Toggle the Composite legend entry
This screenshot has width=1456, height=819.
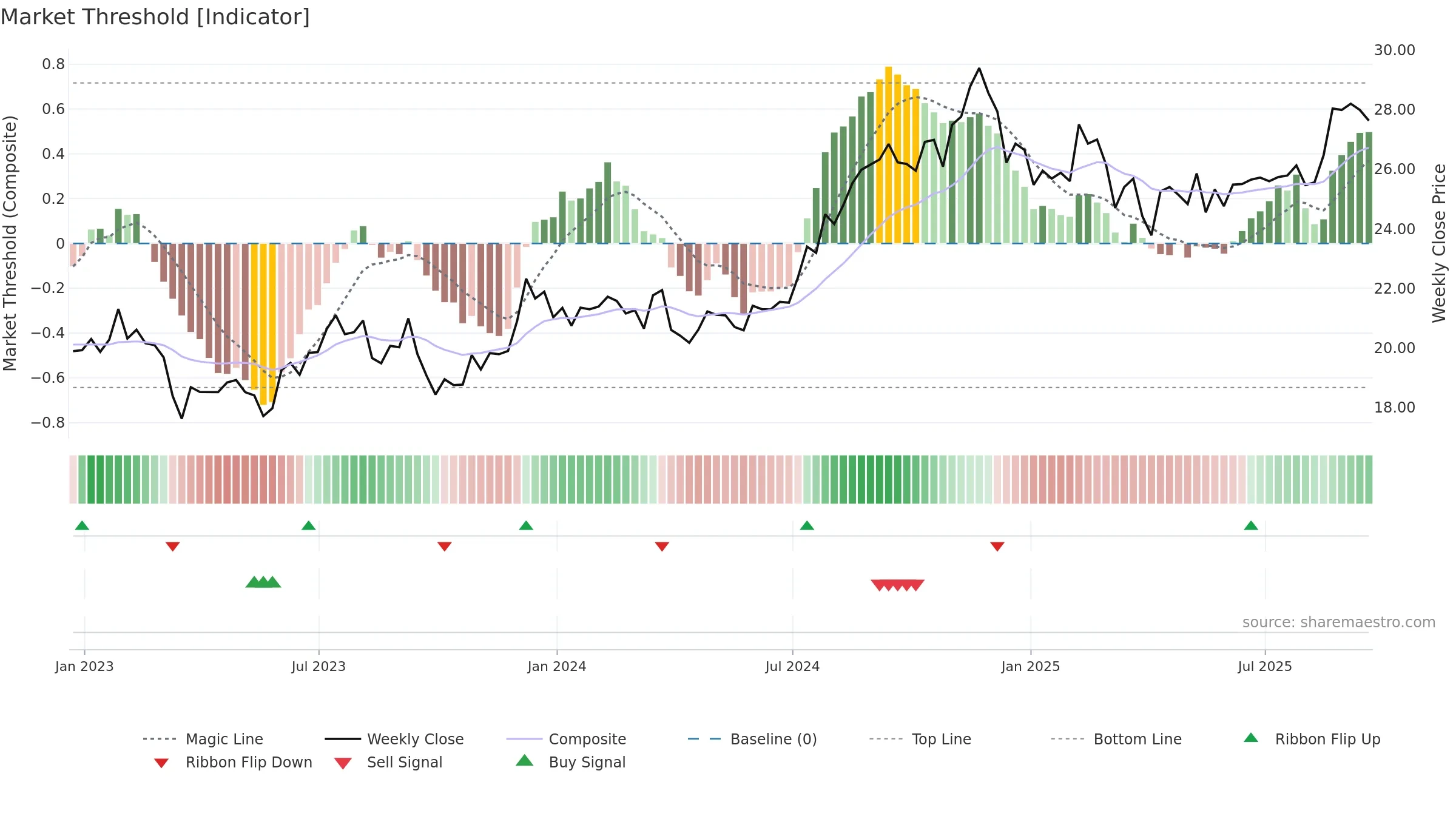point(565,739)
